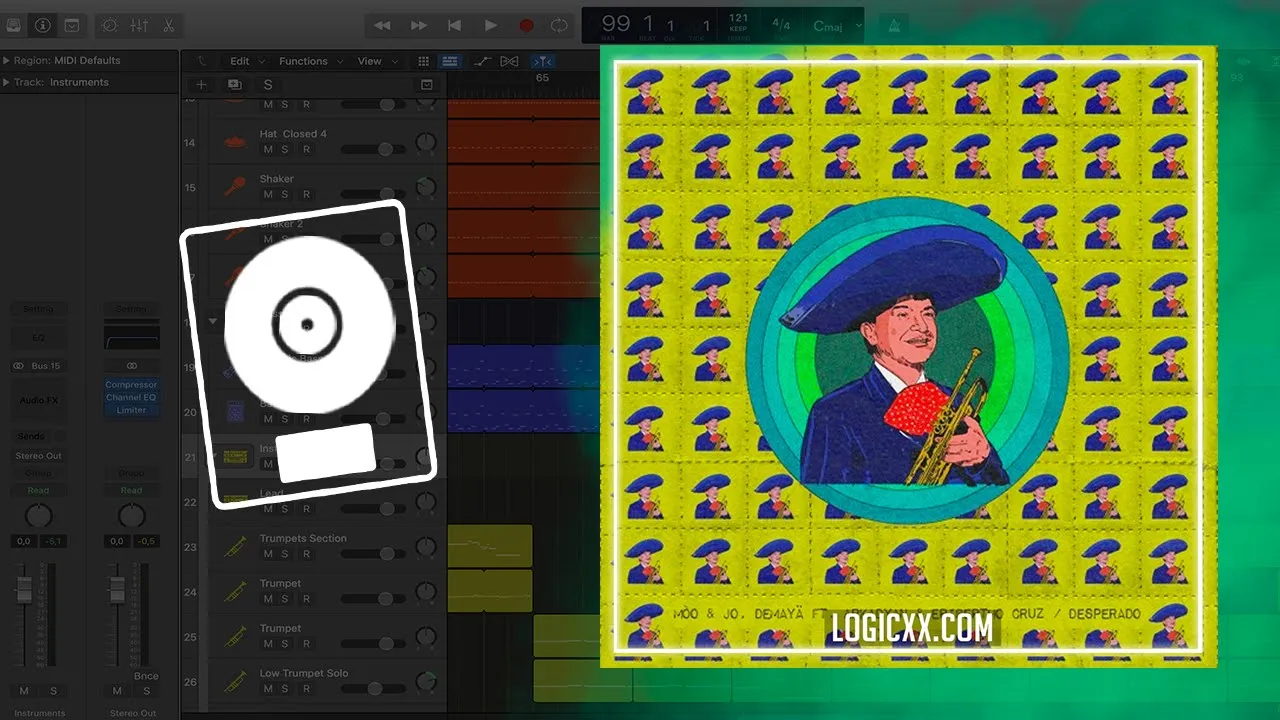Open the Mixer faders icon
Viewport: 1280px width, 720px height.
pyautogui.click(x=139, y=25)
